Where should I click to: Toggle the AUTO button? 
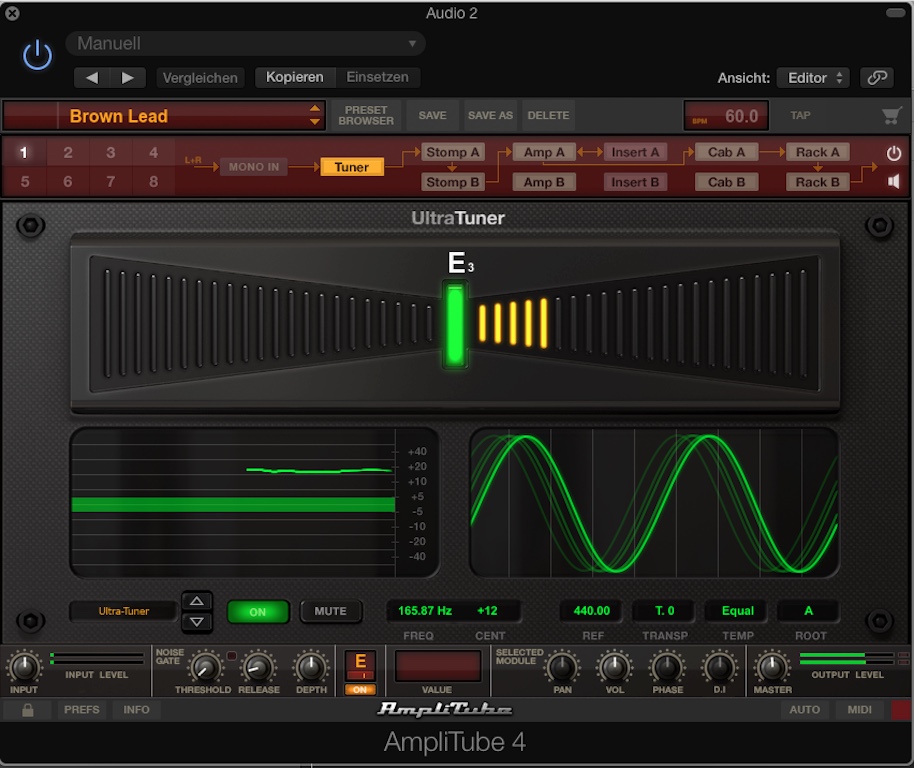pyautogui.click(x=804, y=710)
